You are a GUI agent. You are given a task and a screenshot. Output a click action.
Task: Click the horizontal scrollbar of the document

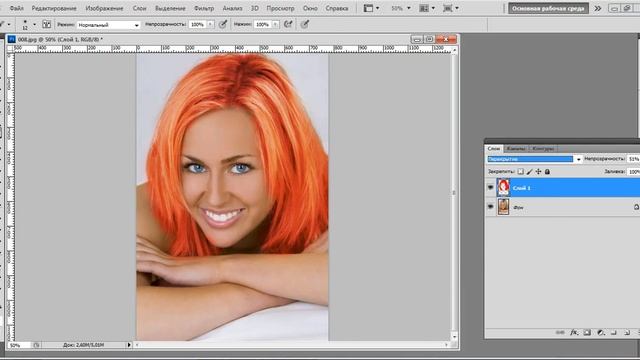point(291,345)
